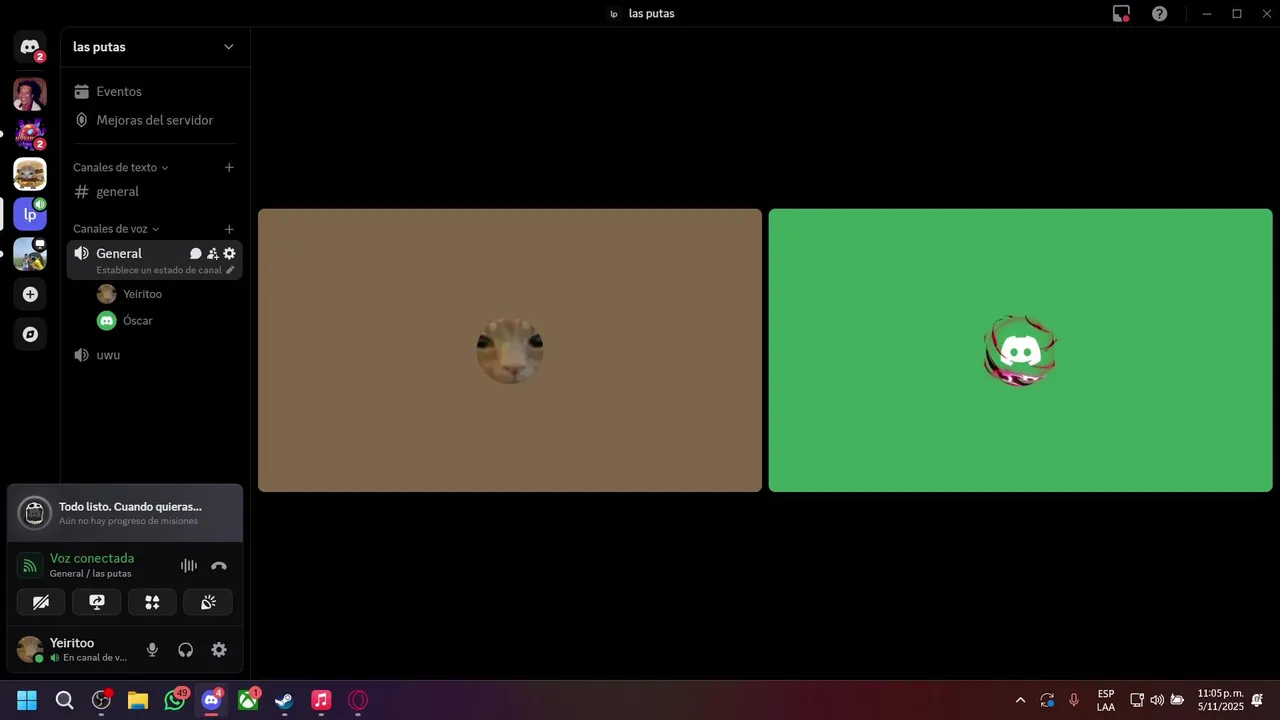
Task: Open Discover servers compass icon
Action: pos(30,334)
